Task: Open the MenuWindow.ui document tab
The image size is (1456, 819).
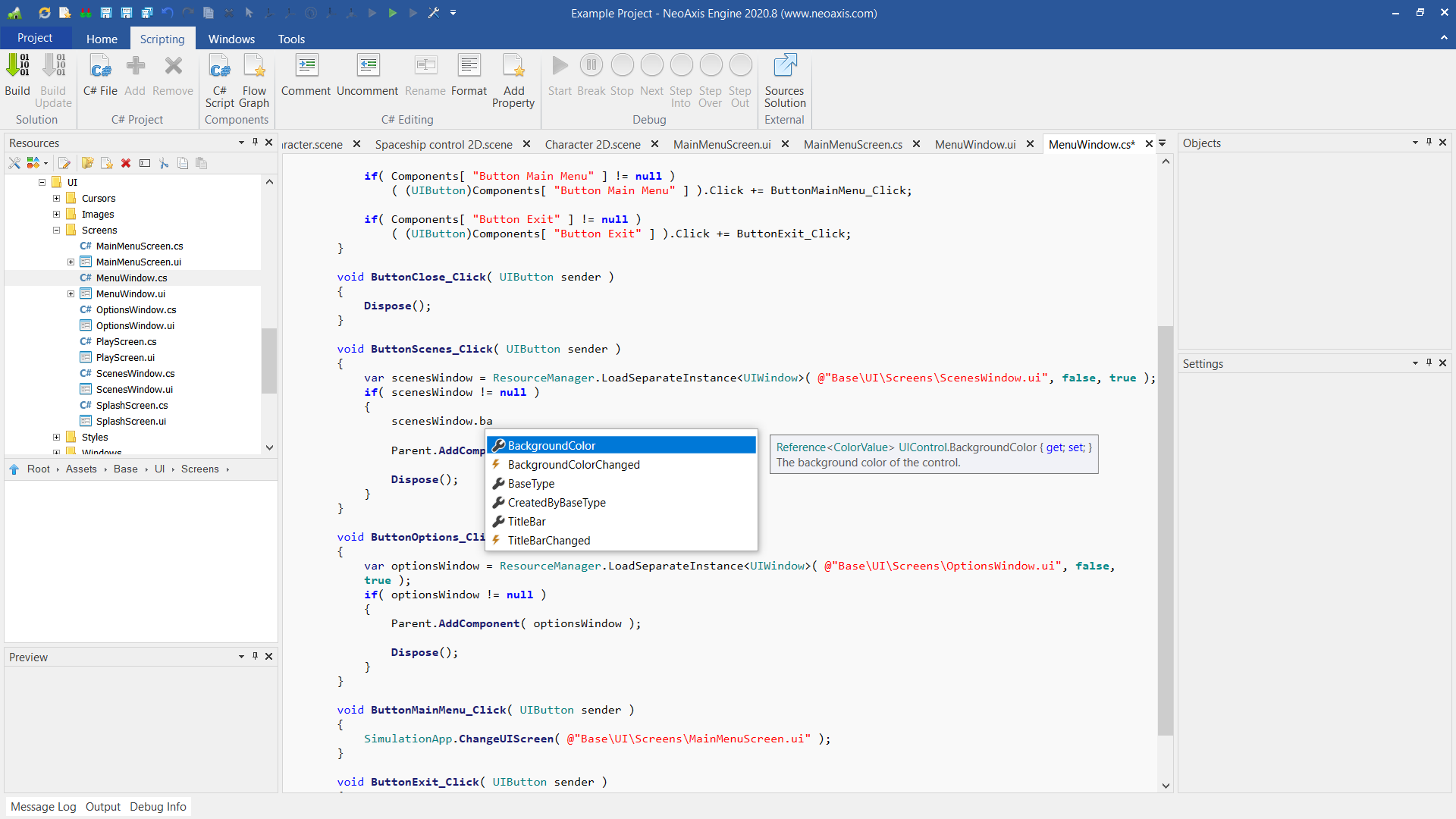Action: point(975,144)
